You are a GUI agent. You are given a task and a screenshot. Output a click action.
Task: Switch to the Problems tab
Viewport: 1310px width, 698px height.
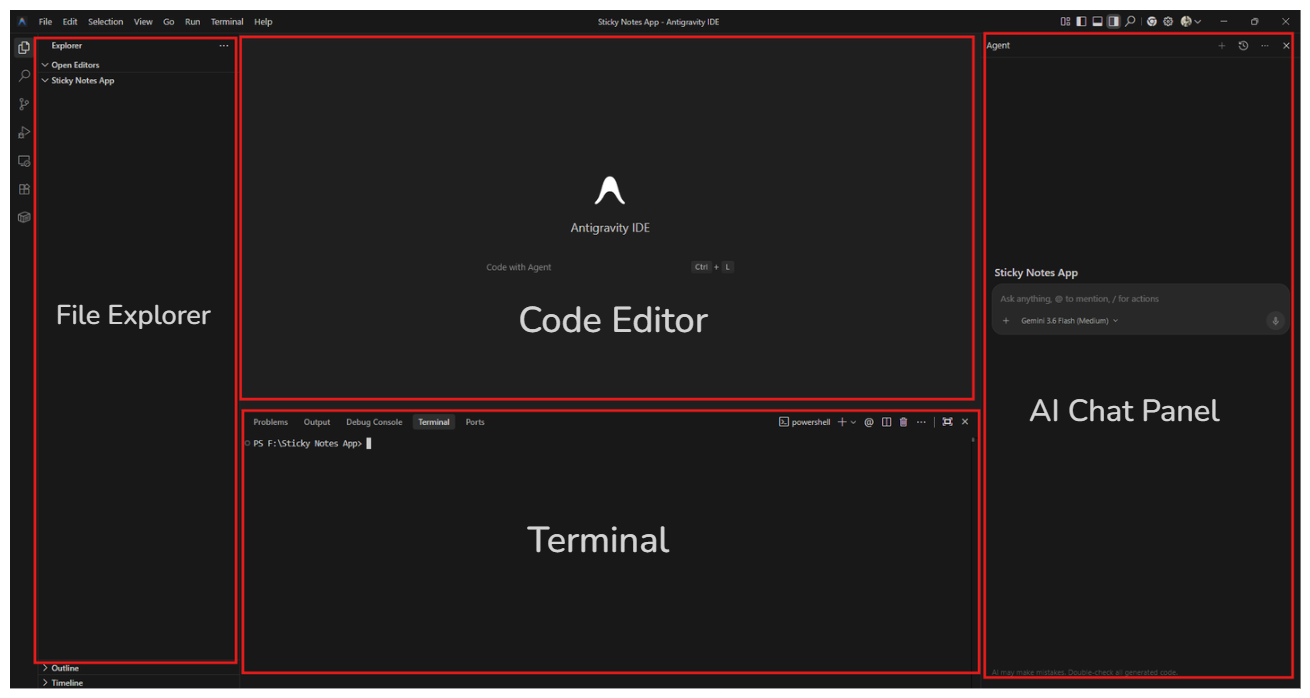click(270, 422)
